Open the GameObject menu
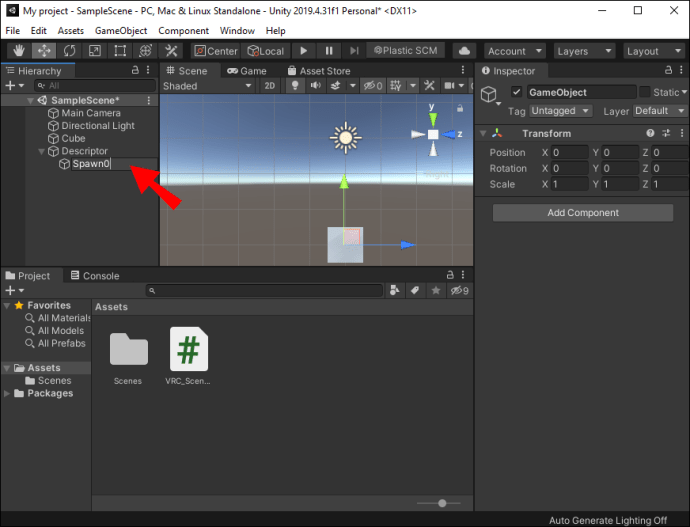690x527 pixels. pyautogui.click(x=121, y=31)
